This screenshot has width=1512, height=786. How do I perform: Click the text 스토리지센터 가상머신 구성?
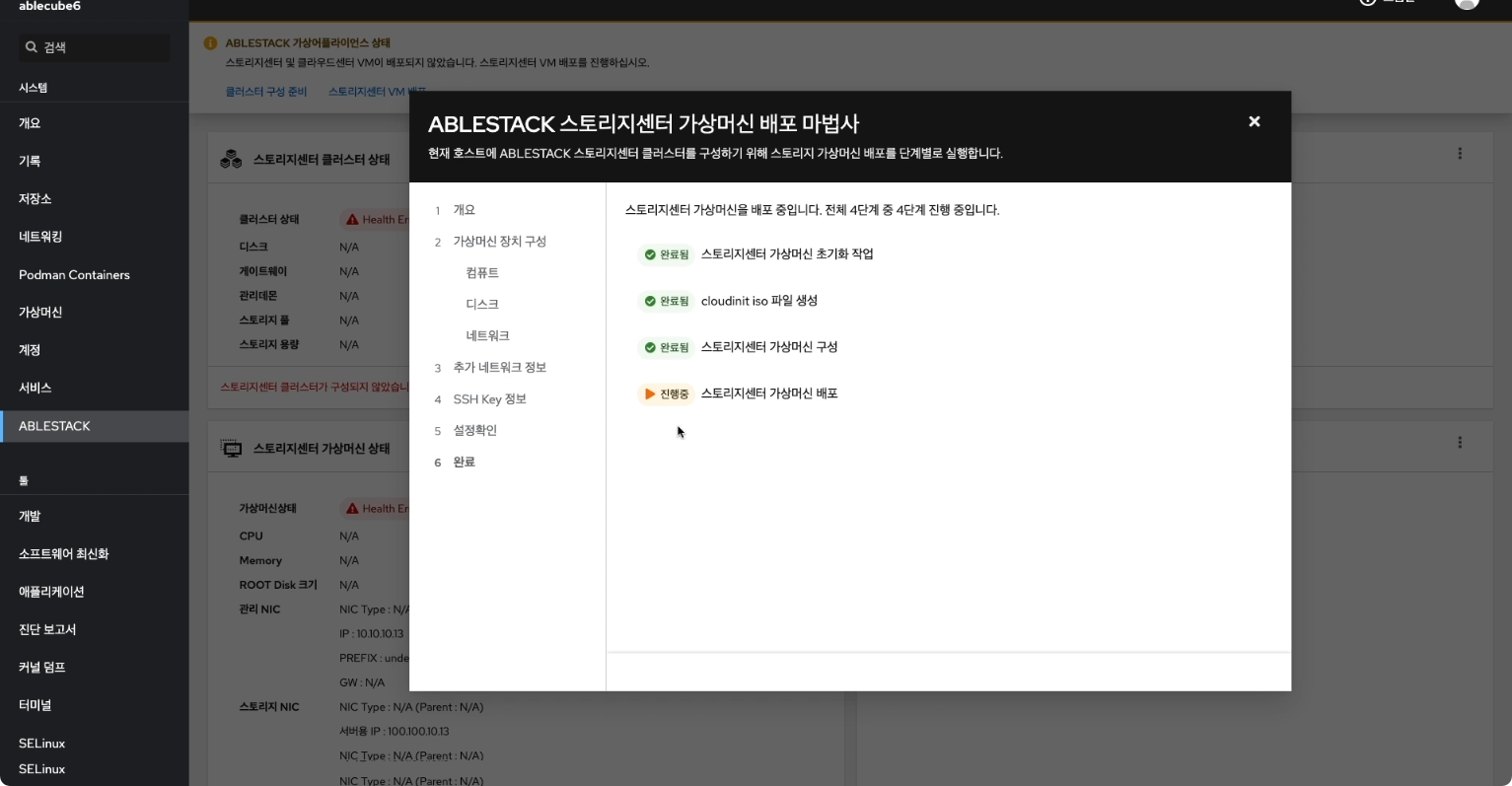click(x=769, y=347)
